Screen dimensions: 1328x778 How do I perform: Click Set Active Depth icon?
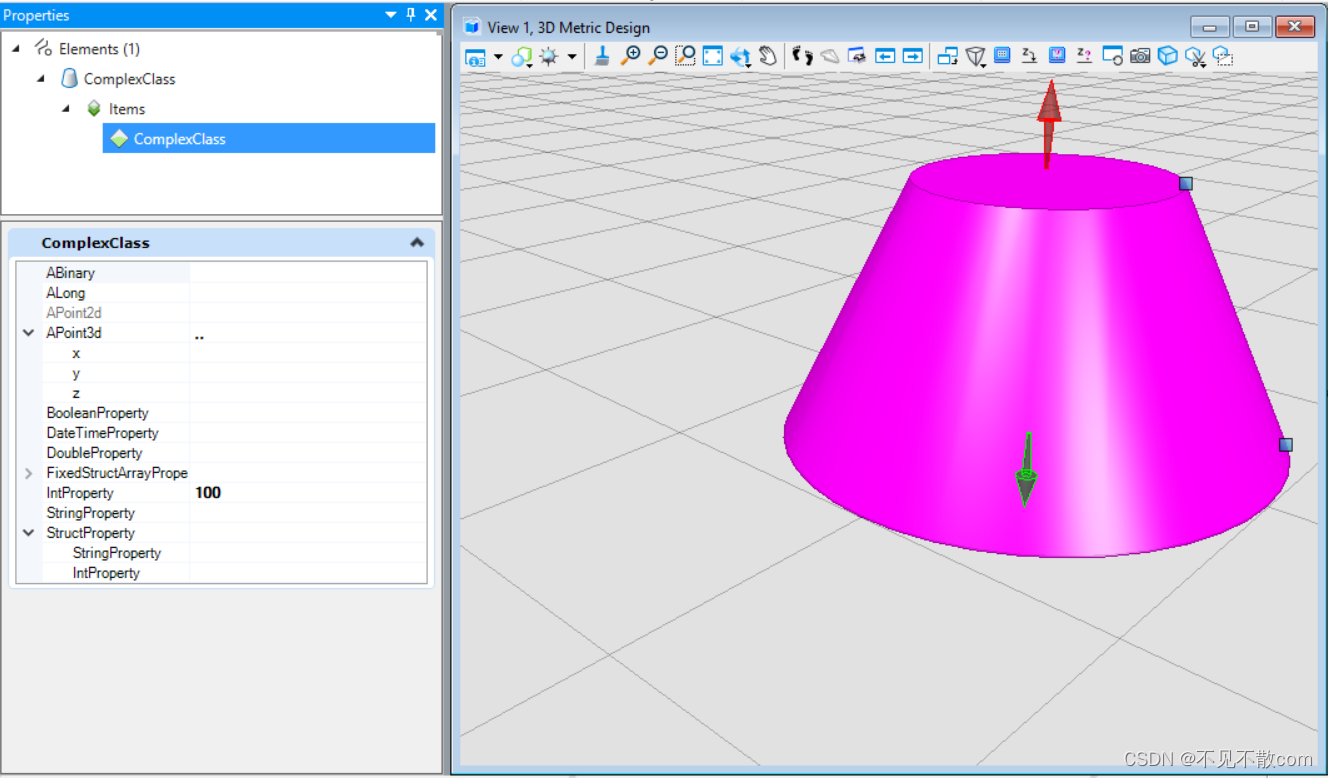[x=1029, y=56]
